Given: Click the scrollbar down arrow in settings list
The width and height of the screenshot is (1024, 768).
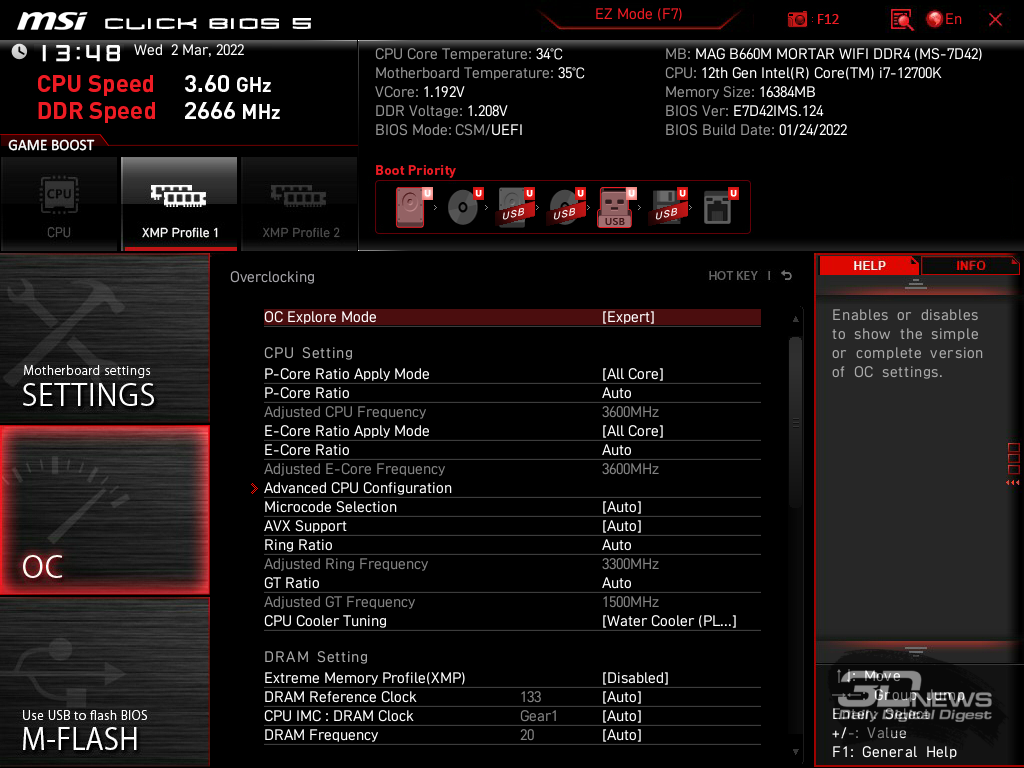Looking at the screenshot, I should pyautogui.click(x=795, y=752).
